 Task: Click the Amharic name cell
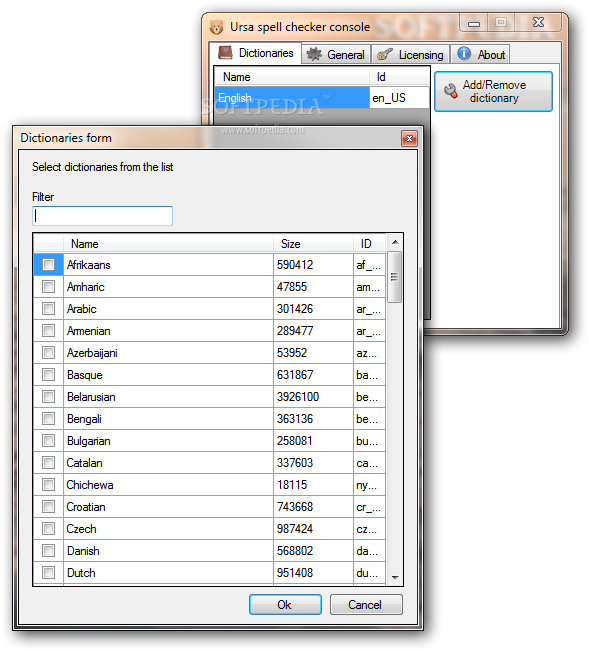[168, 286]
